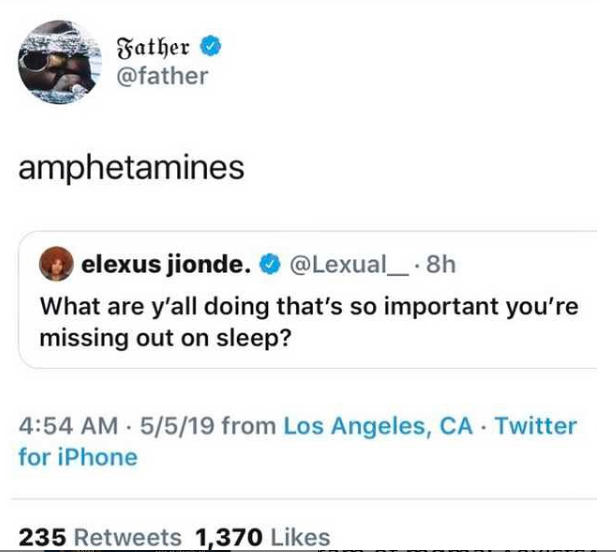Image resolution: width=616 pixels, height=552 pixels.
Task: Select the 'amphetamines' tweet text
Action: click(131, 167)
